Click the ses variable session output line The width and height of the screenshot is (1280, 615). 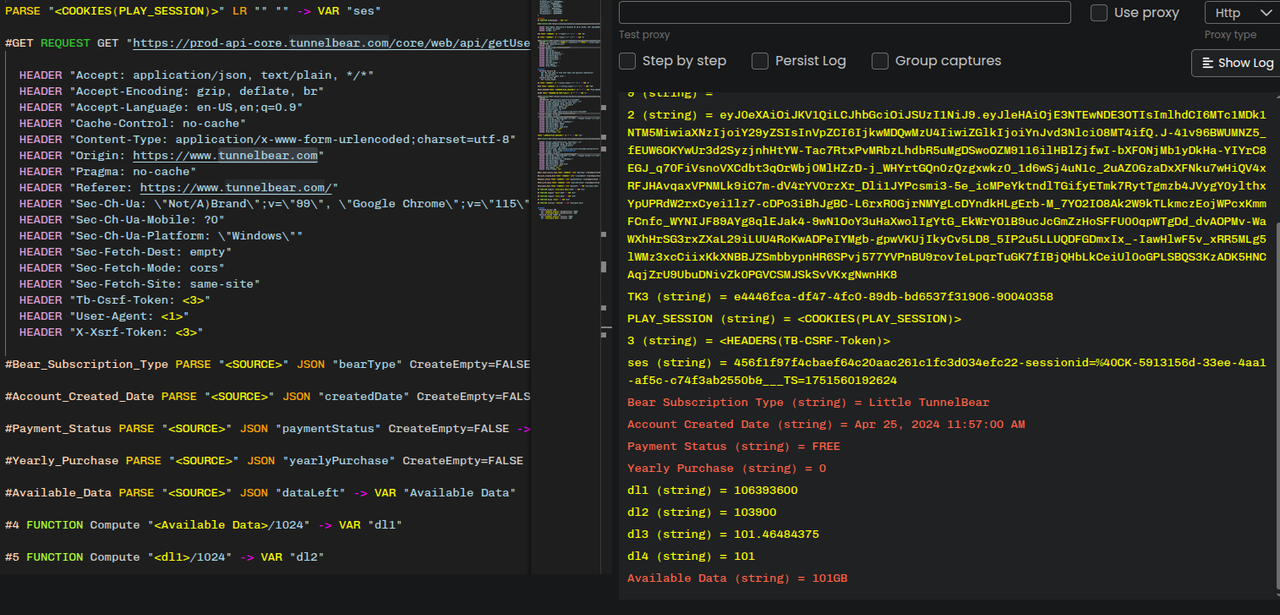tap(947, 372)
